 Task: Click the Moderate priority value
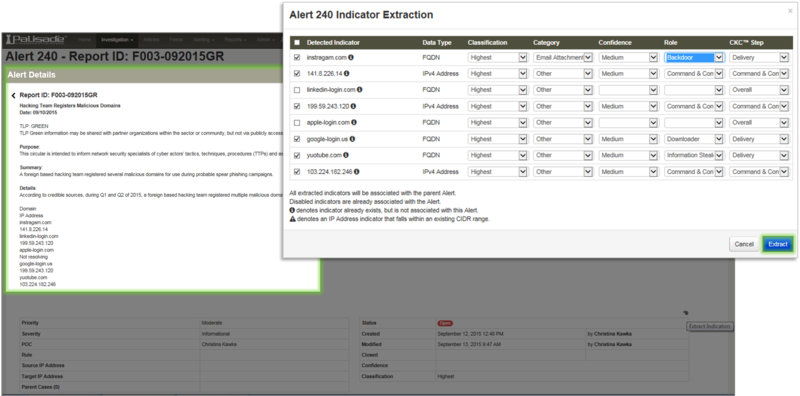(x=212, y=323)
